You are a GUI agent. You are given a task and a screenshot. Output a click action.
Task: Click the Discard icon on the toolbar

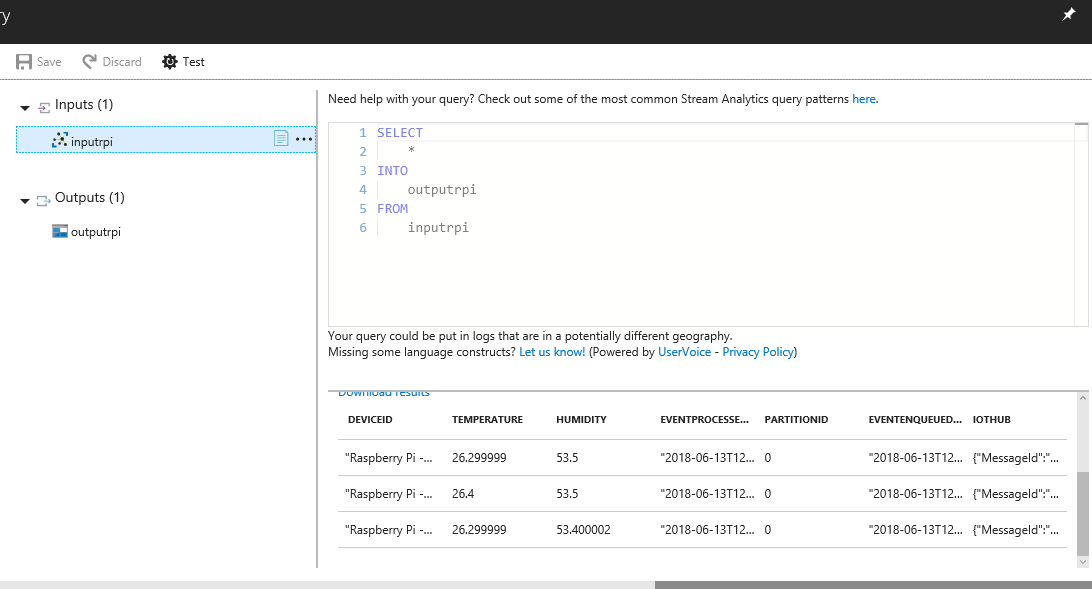[88, 61]
